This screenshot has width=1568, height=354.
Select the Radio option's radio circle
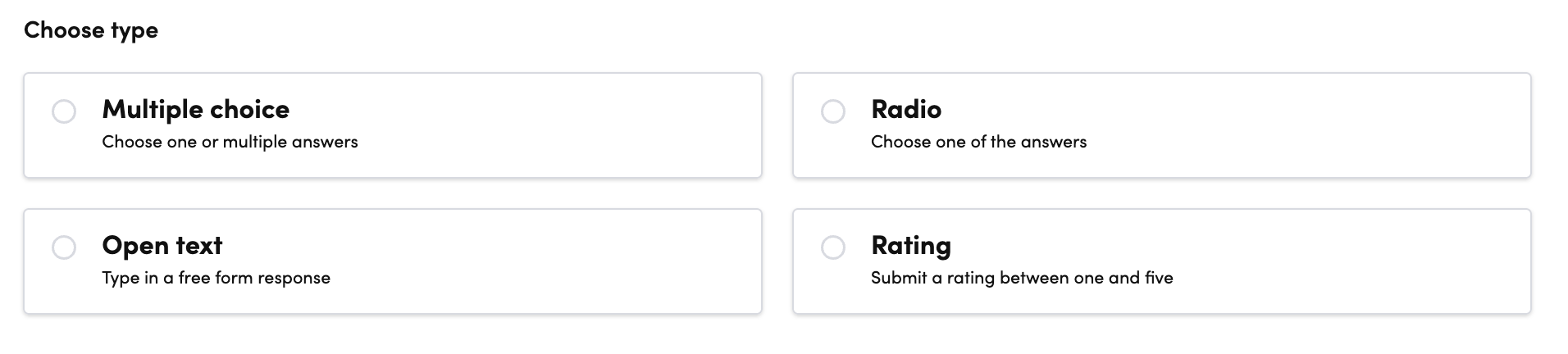click(x=833, y=111)
